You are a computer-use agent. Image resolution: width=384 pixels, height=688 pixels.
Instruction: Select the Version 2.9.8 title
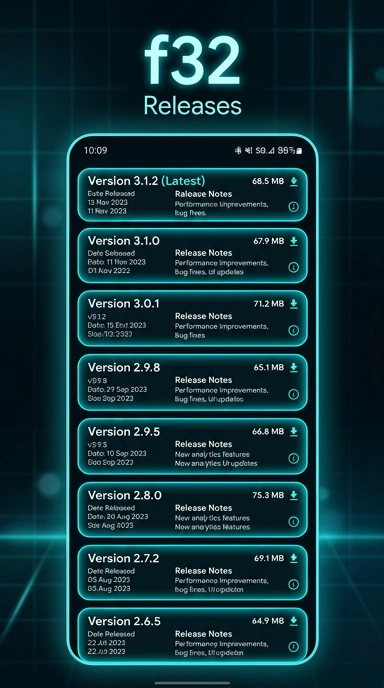click(x=124, y=367)
